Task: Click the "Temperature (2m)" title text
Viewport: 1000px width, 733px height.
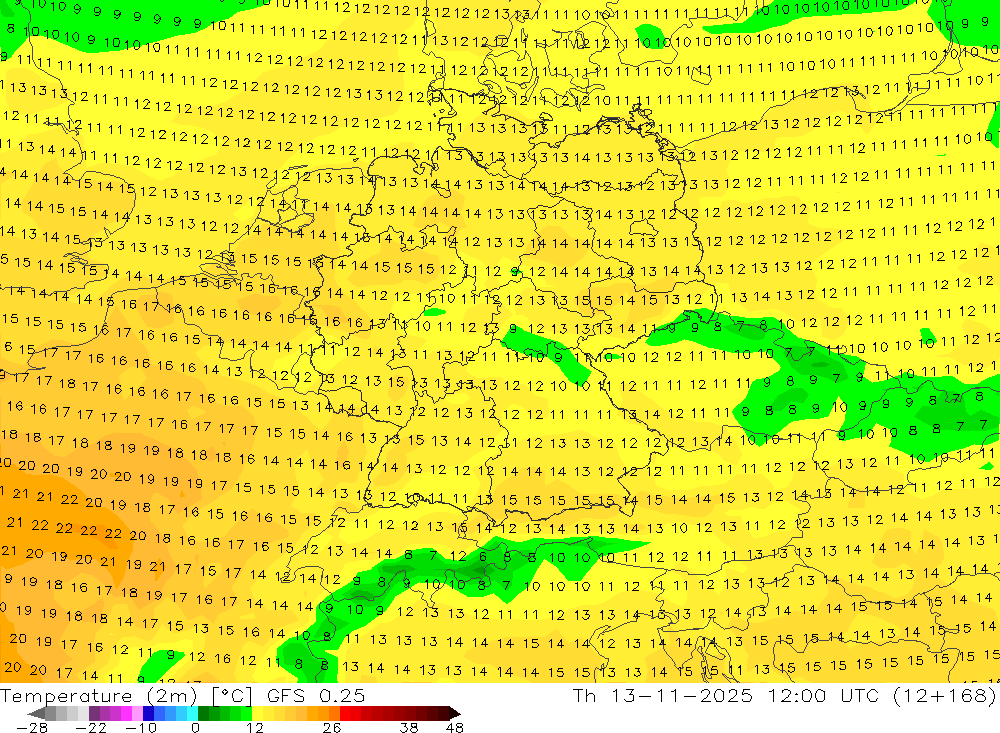Action: tap(99, 696)
